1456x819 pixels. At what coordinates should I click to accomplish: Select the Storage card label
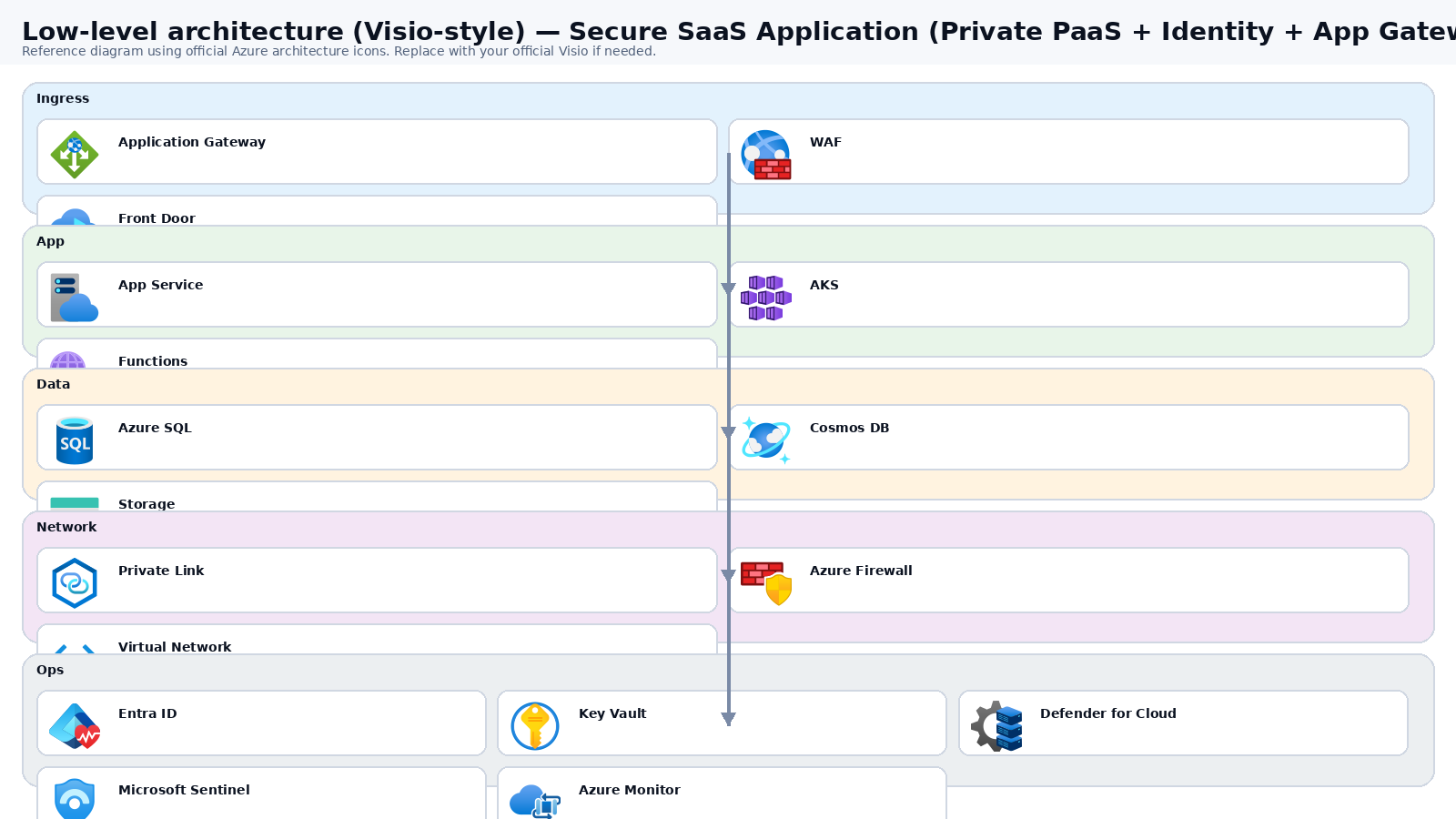tap(147, 504)
